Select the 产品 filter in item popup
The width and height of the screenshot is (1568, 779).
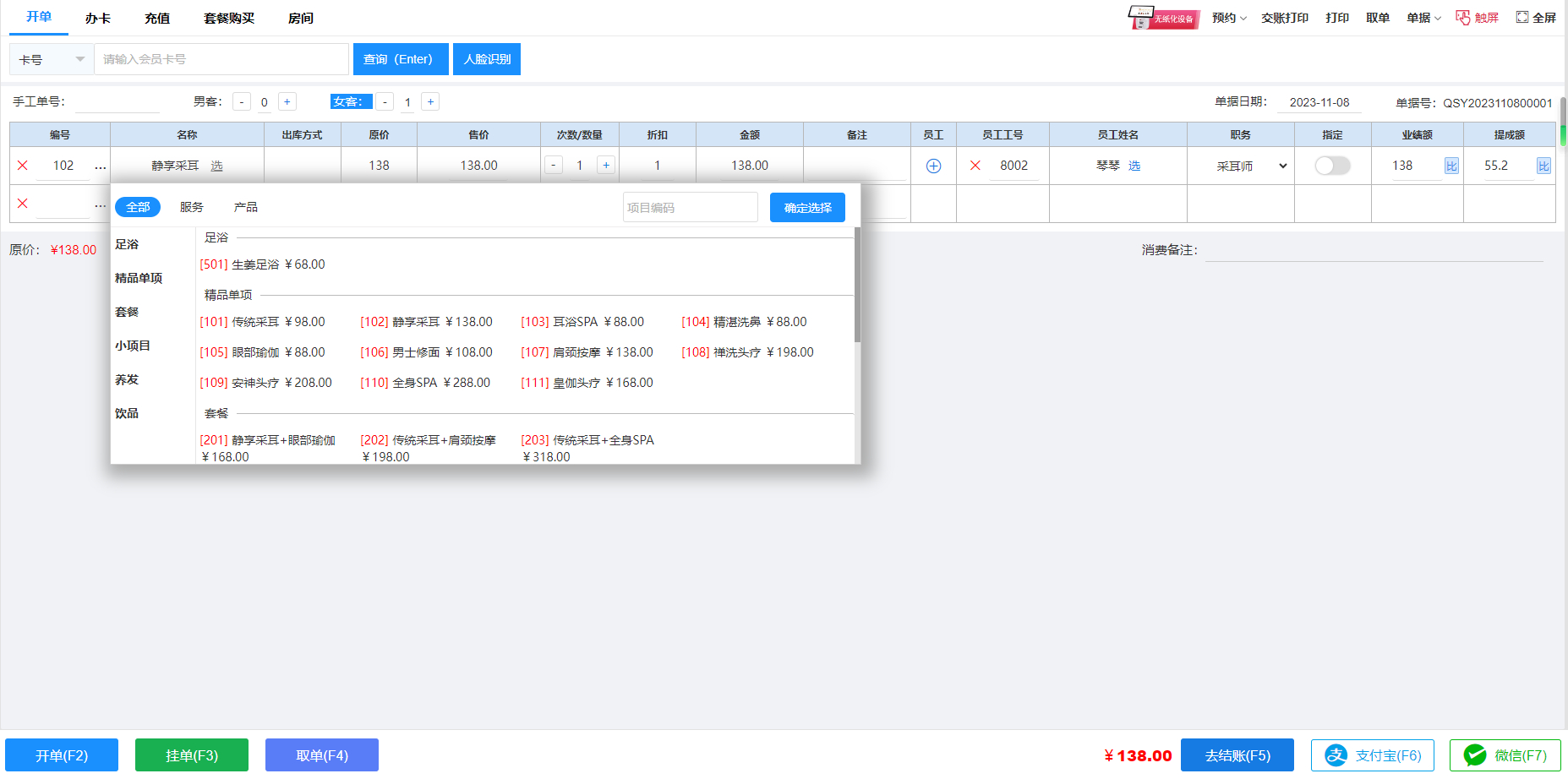point(246,207)
